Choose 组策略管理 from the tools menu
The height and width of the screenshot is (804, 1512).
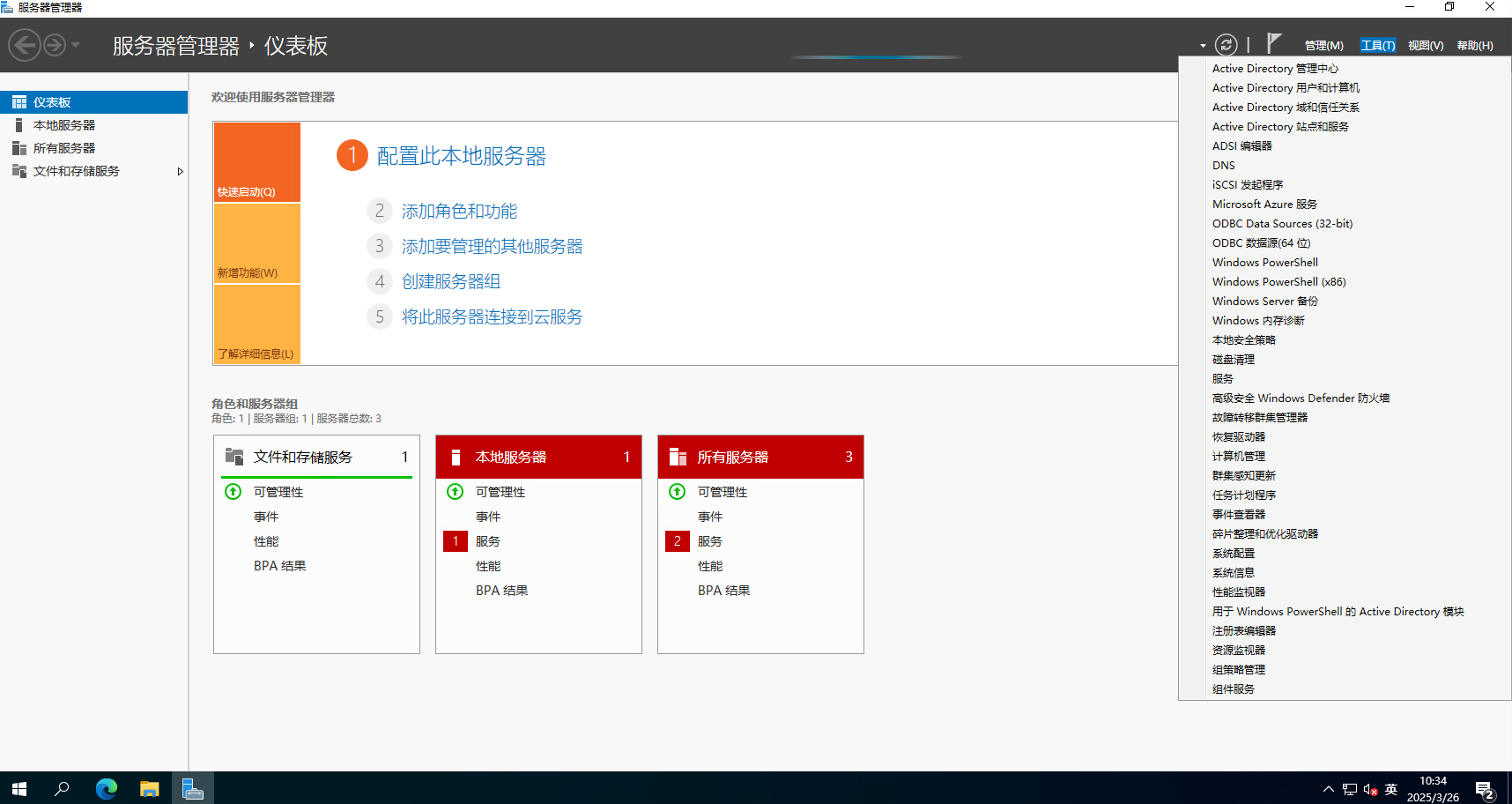(x=1238, y=670)
